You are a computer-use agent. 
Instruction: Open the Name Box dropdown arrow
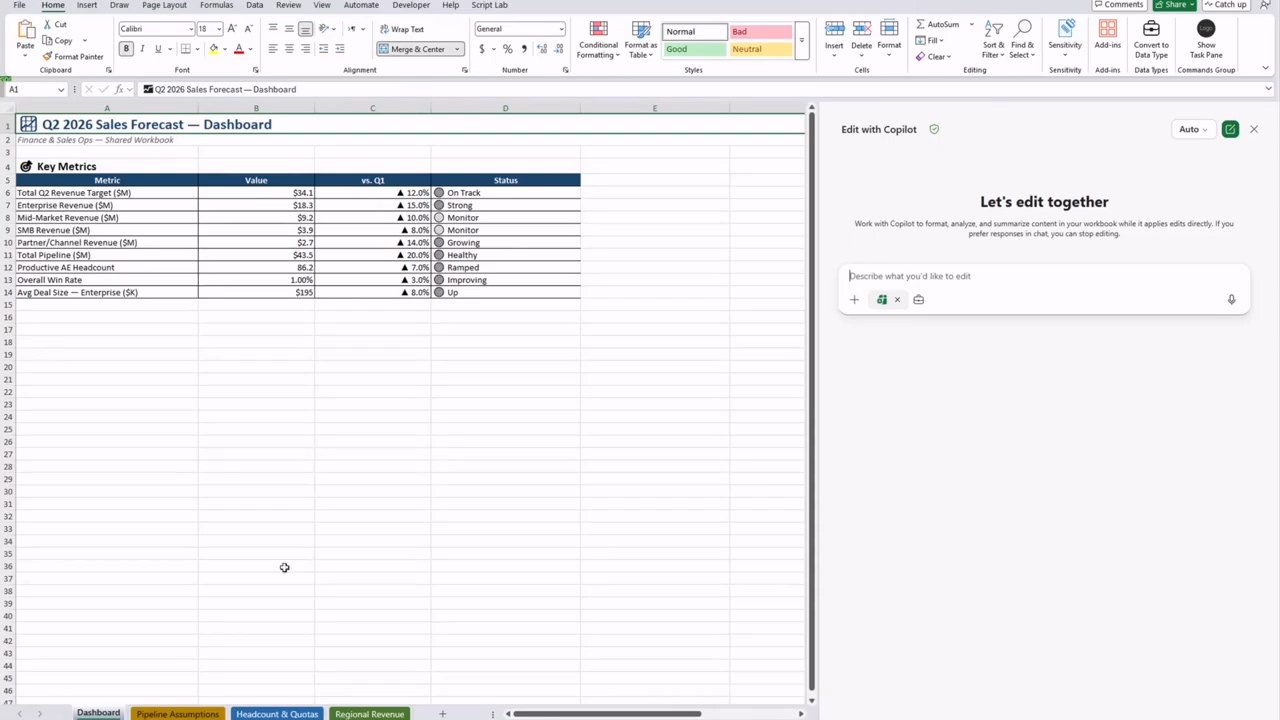[x=60, y=89]
